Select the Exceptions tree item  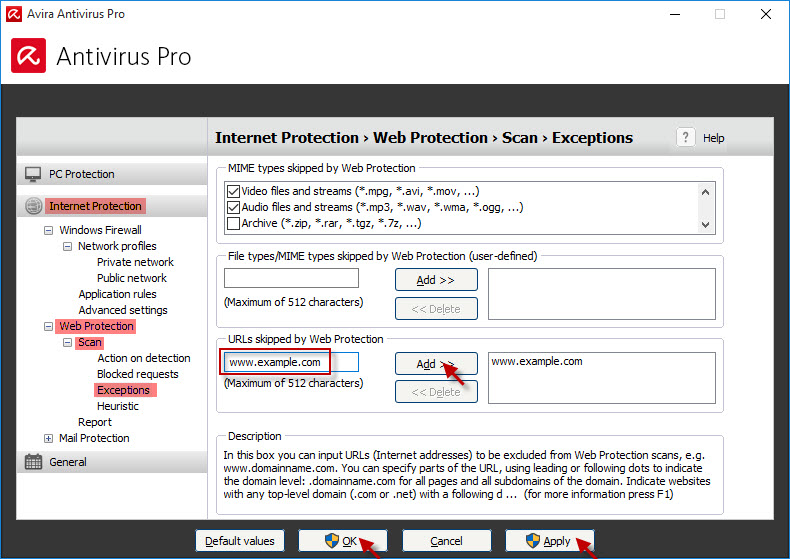[123, 390]
